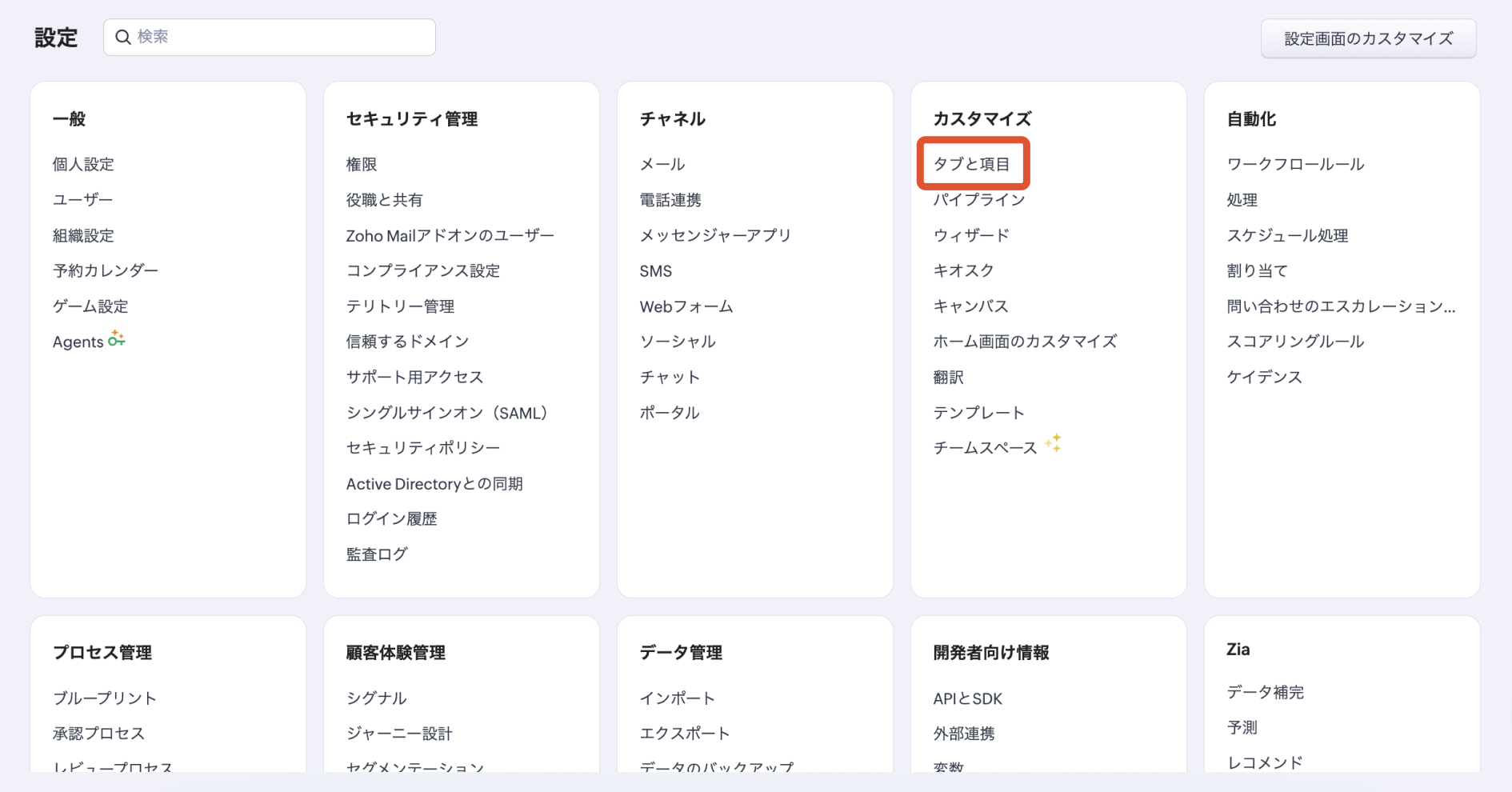Select データ補完 under Zia

click(x=1265, y=692)
